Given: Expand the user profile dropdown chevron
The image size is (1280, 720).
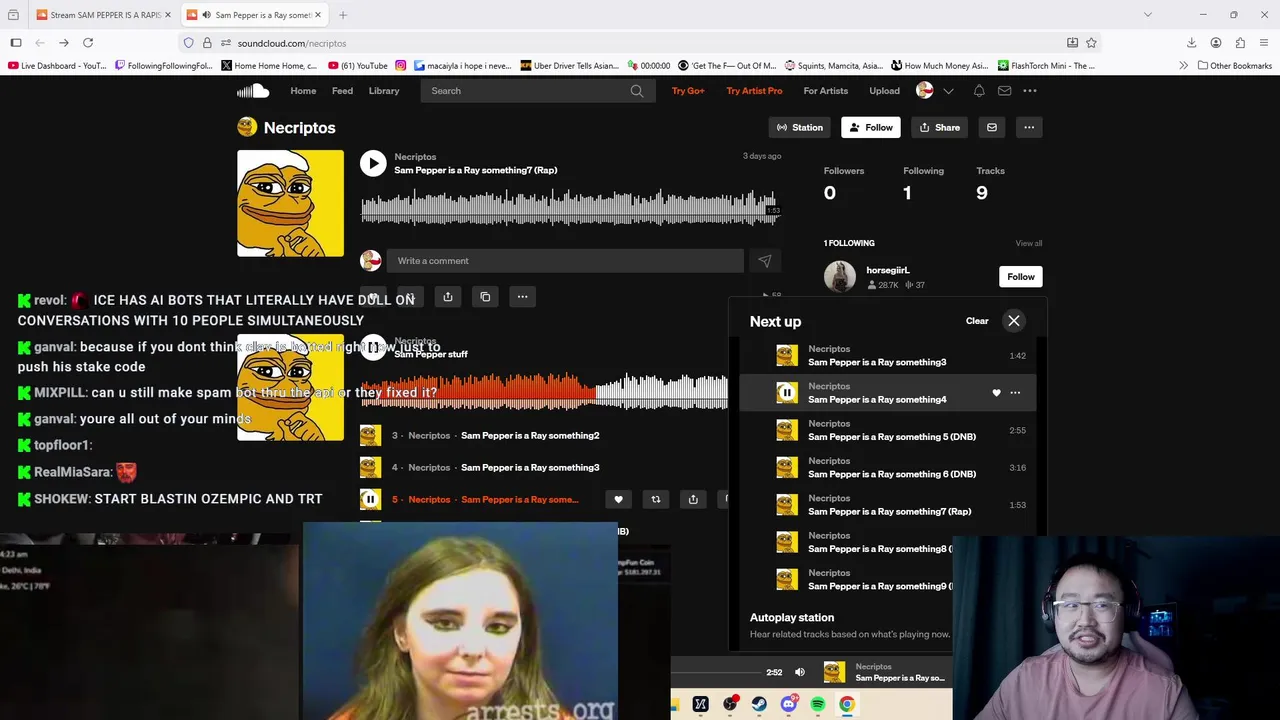Looking at the screenshot, I should (948, 91).
